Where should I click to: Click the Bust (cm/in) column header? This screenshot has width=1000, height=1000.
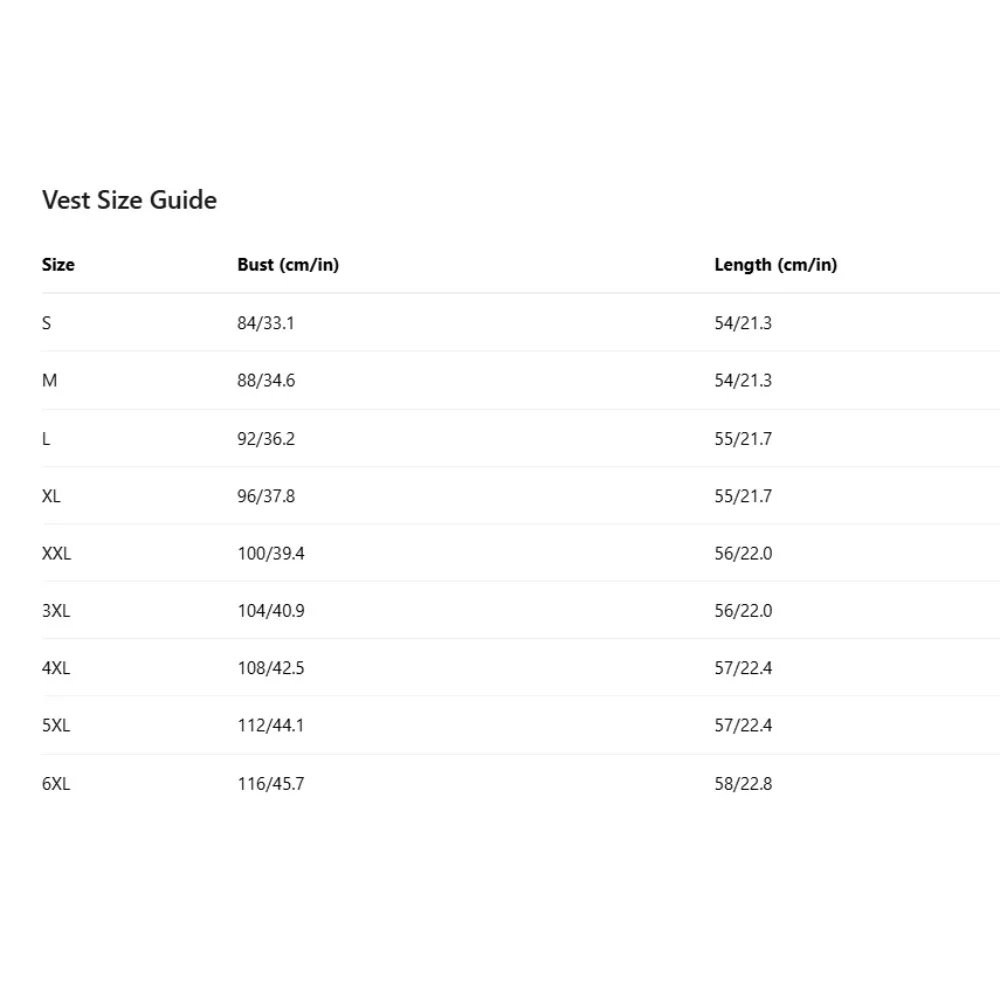click(x=288, y=265)
